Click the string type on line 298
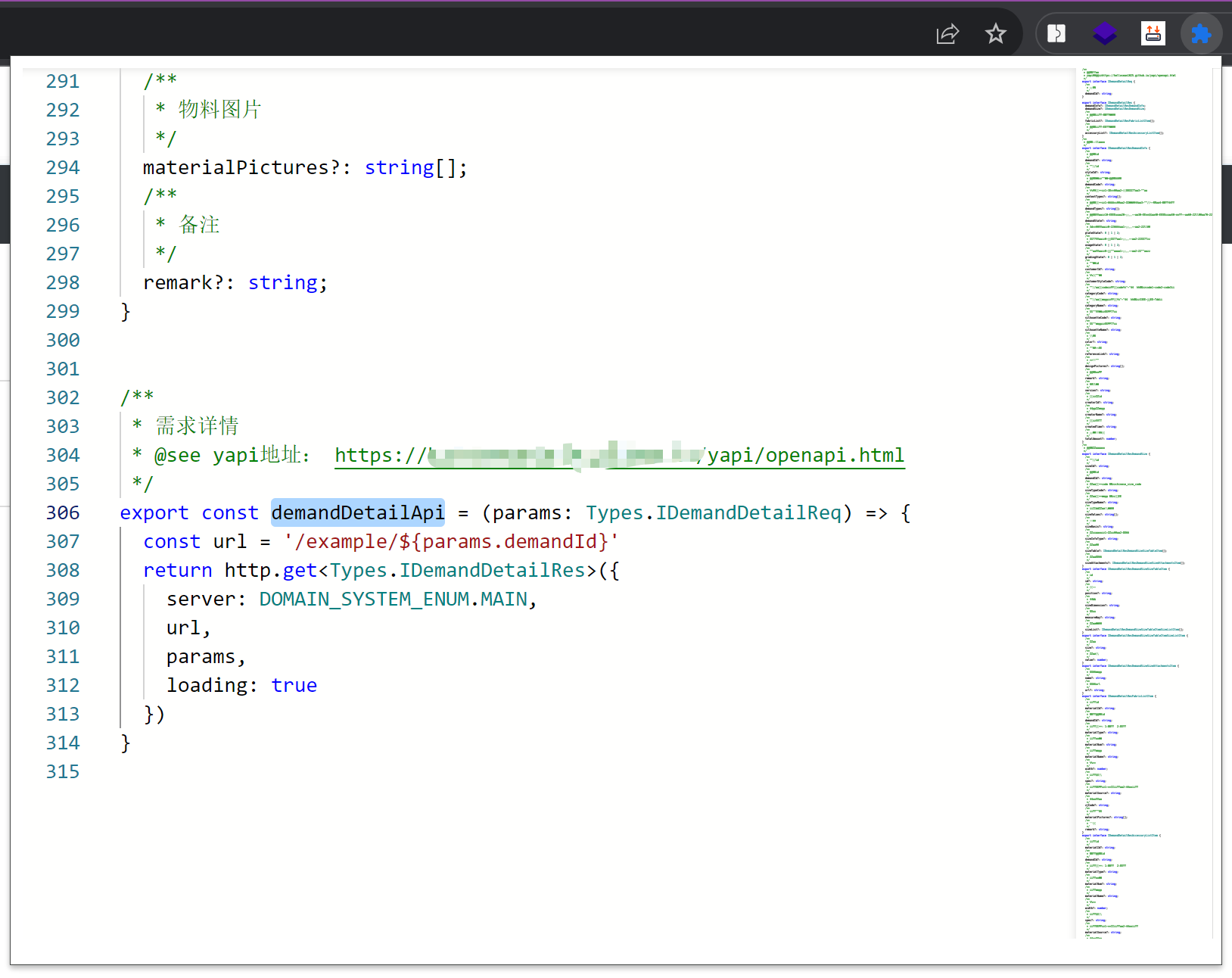Image resolution: width=1232 pixels, height=978 pixels. tap(283, 282)
